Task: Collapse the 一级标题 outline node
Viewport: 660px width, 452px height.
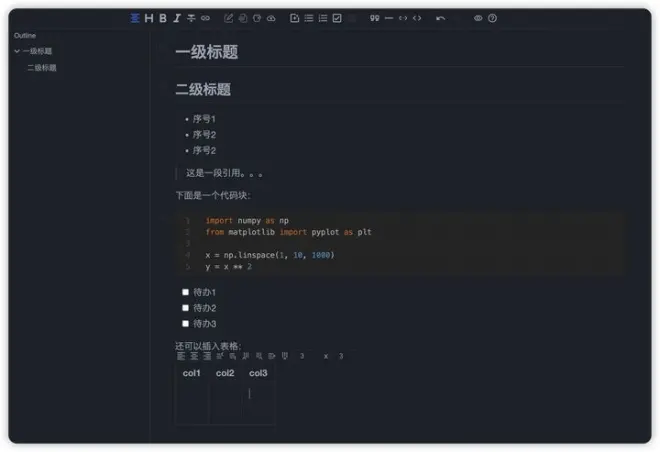Action: pyautogui.click(x=17, y=51)
